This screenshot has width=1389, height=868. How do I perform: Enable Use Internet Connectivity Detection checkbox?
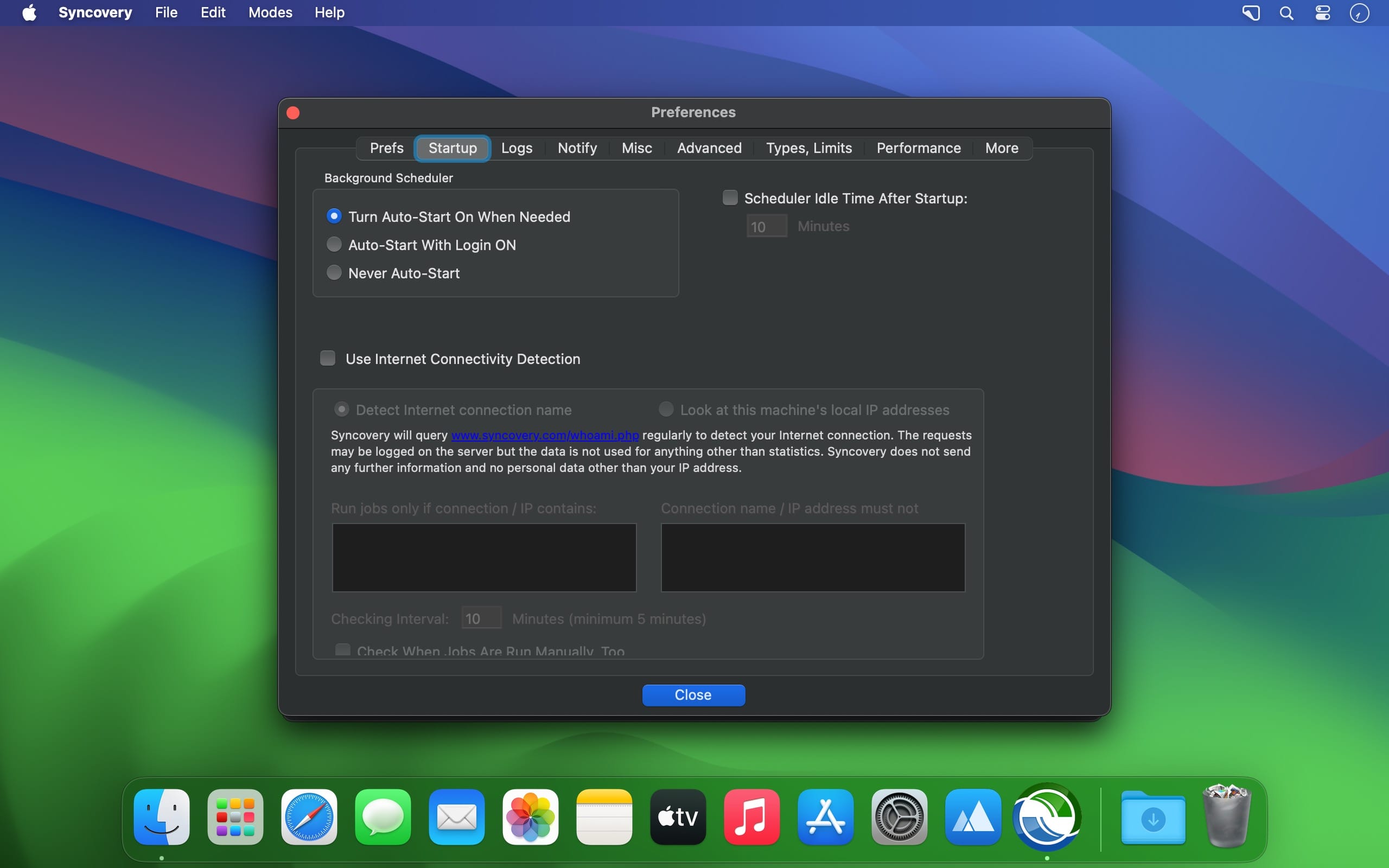[328, 358]
